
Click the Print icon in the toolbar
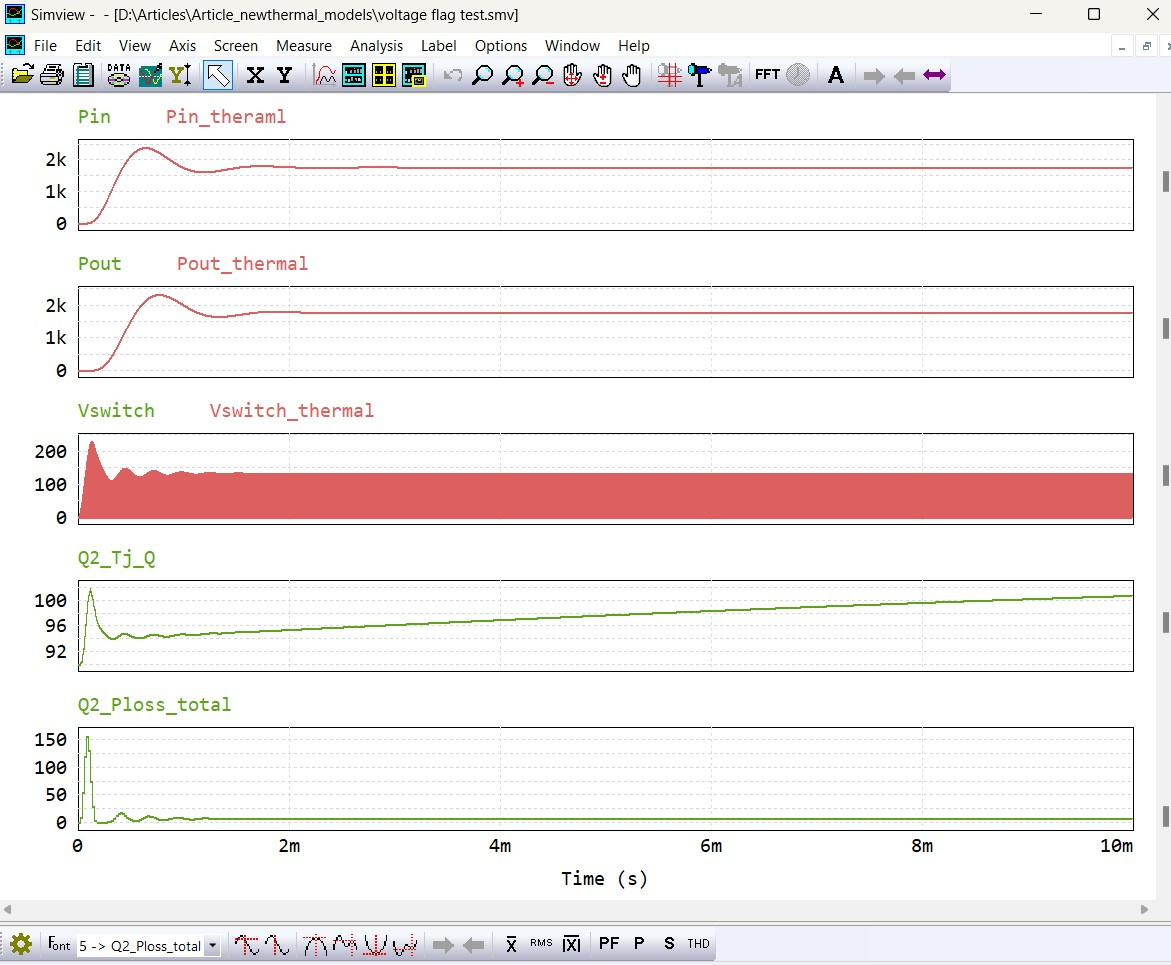point(52,75)
